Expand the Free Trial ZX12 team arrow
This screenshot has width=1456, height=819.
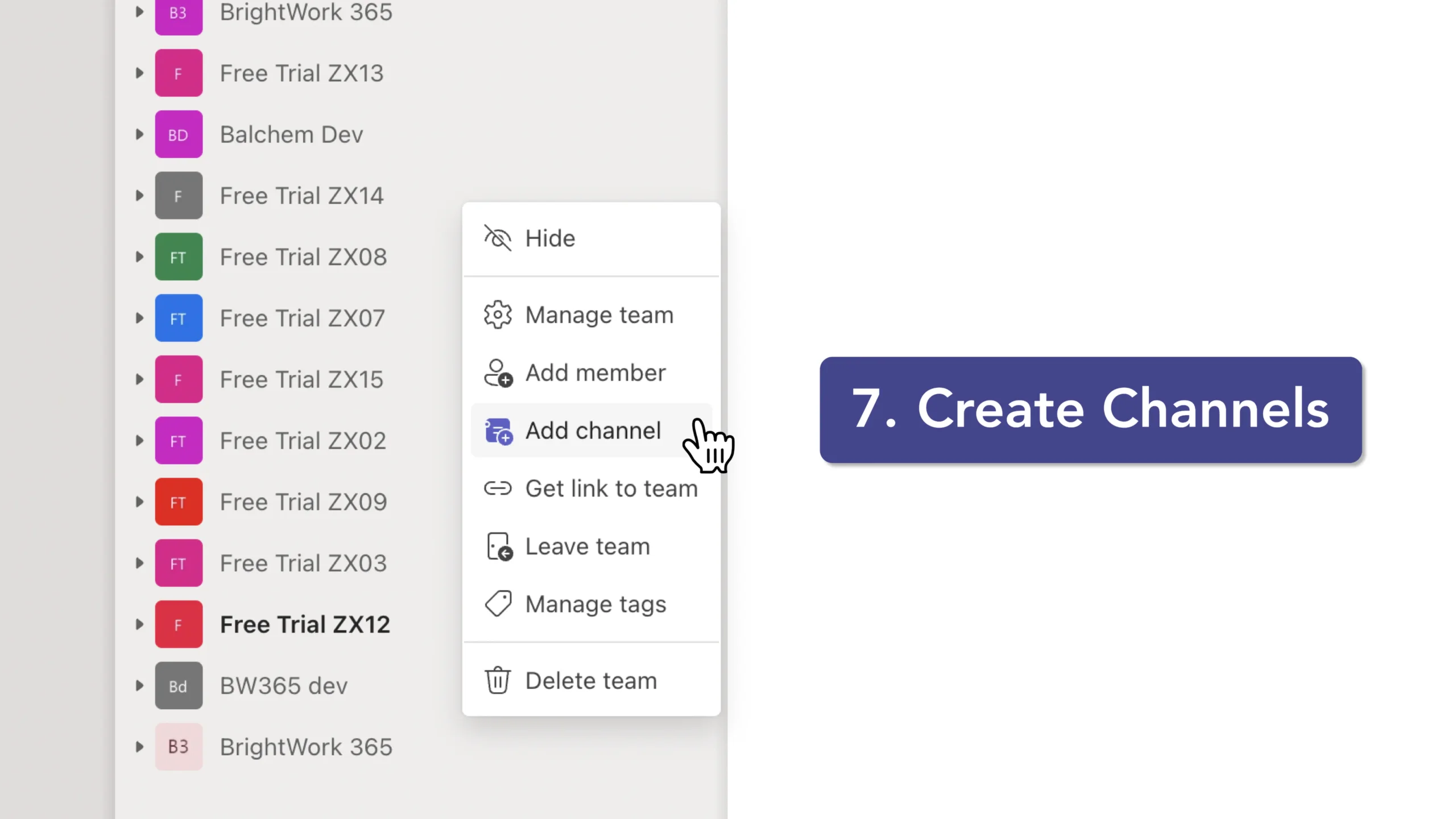(139, 624)
